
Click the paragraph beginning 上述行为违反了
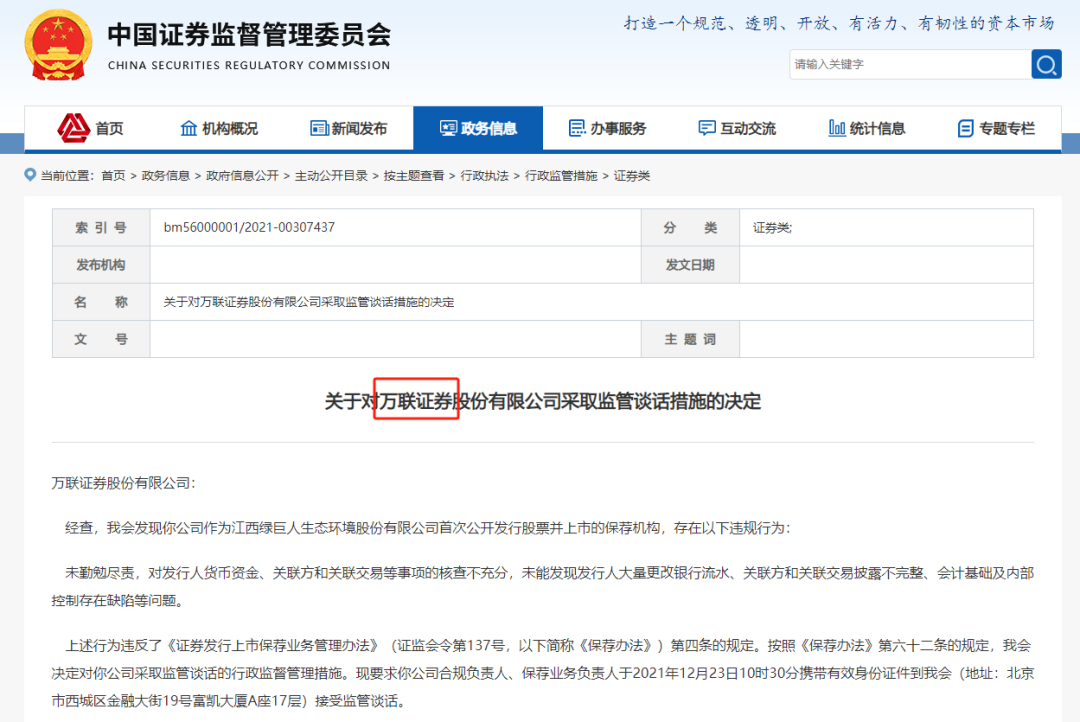pos(543,673)
